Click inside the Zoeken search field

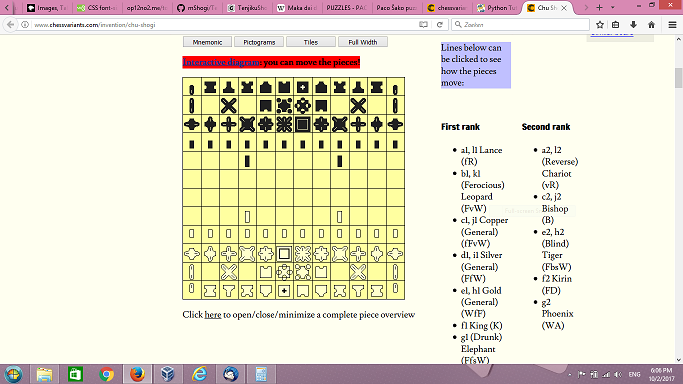(x=521, y=25)
